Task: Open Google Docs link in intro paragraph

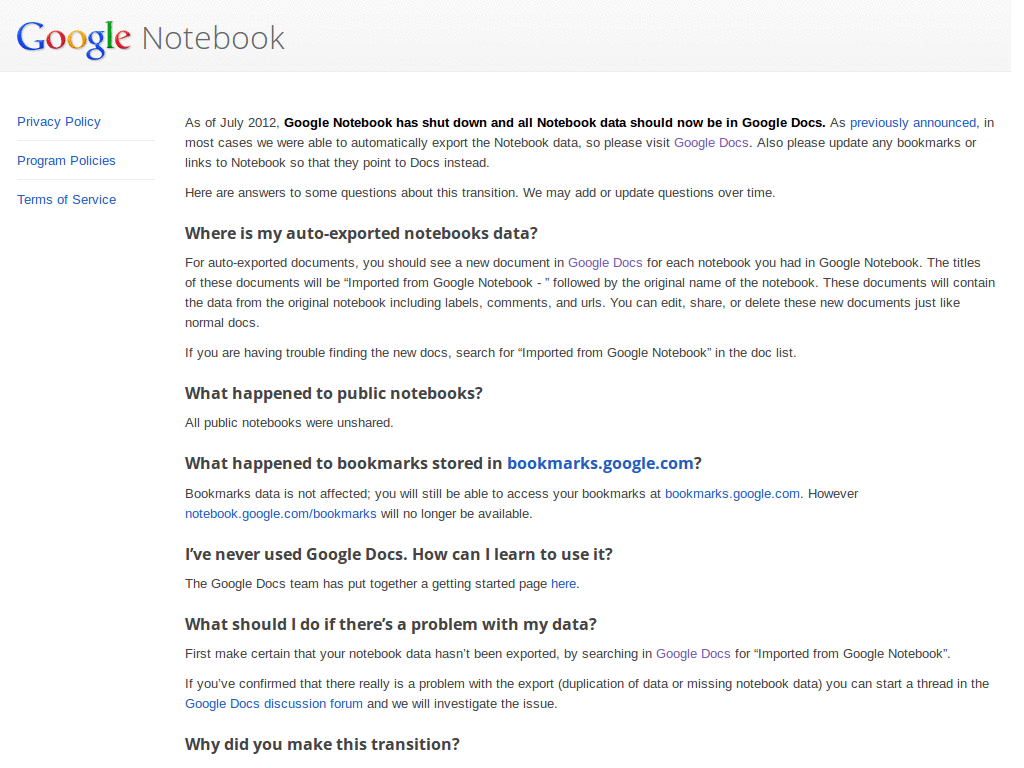Action: point(711,142)
